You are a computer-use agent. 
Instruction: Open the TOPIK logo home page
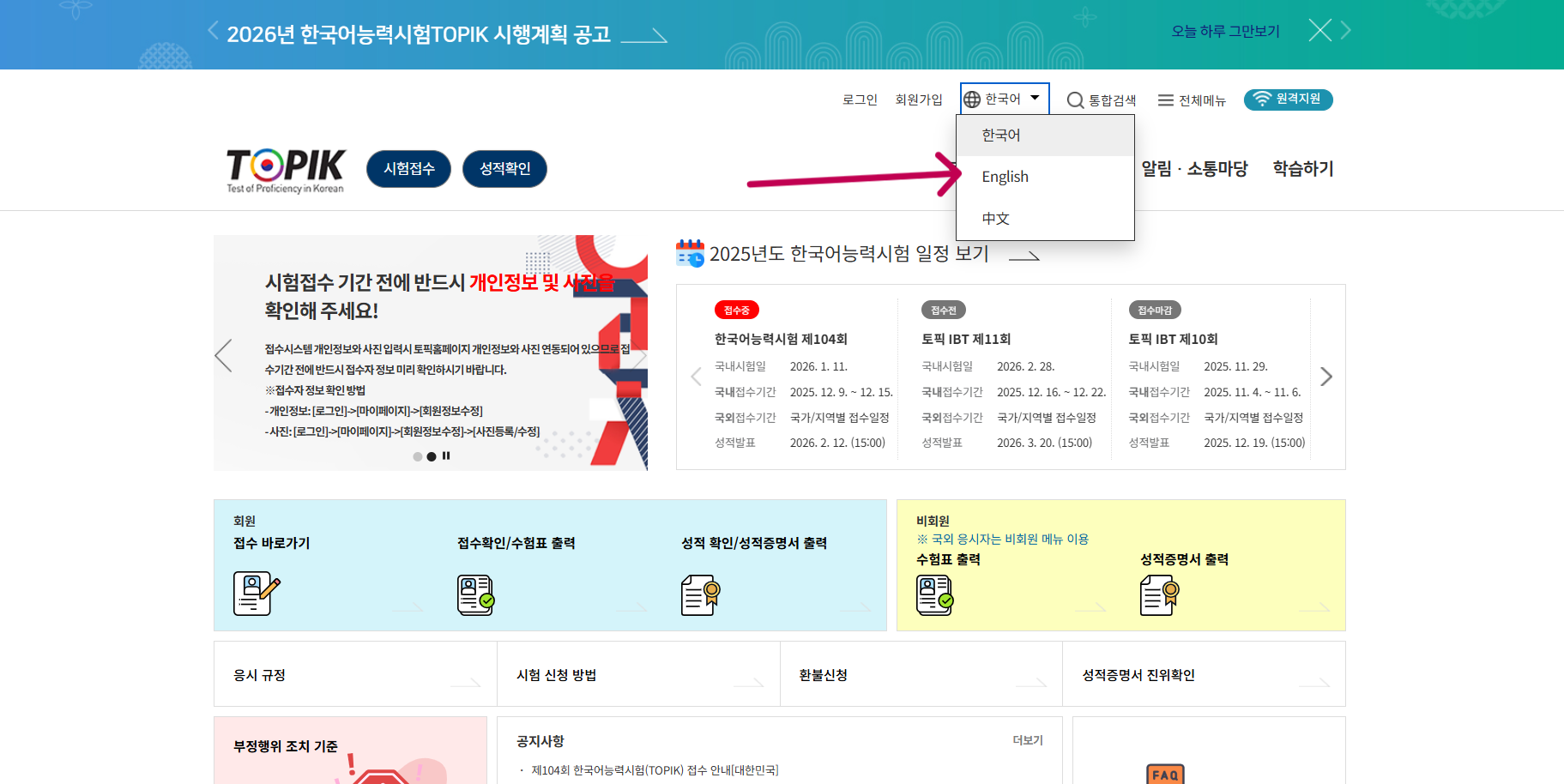coord(285,170)
